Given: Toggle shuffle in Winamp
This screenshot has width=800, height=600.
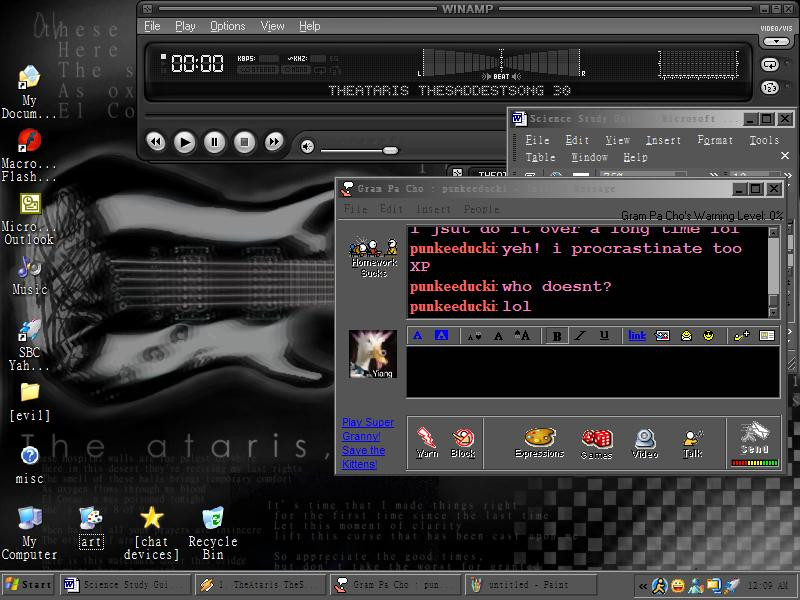Looking at the screenshot, I should (770, 88).
